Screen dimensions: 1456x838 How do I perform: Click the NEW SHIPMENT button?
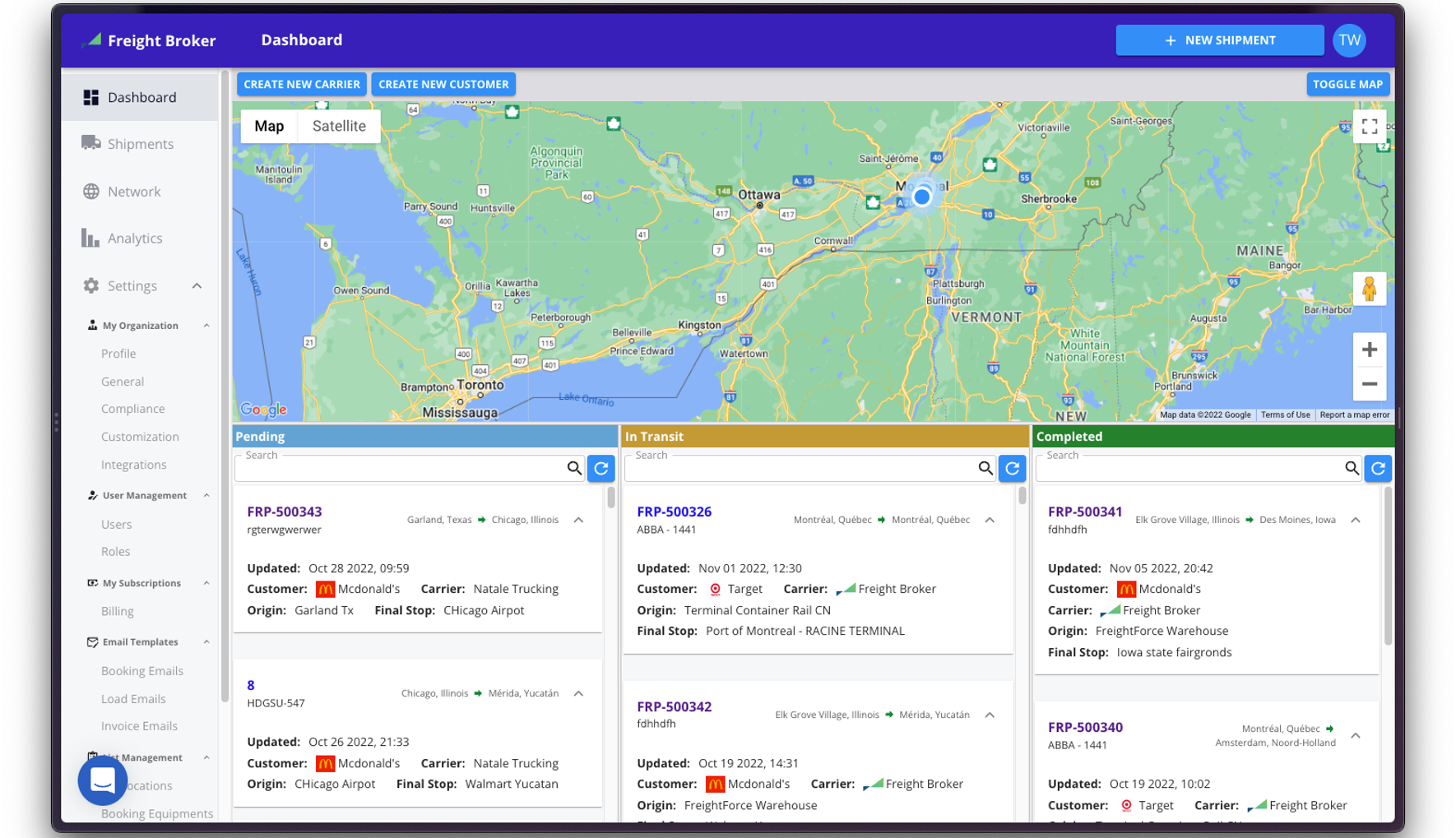point(1219,40)
